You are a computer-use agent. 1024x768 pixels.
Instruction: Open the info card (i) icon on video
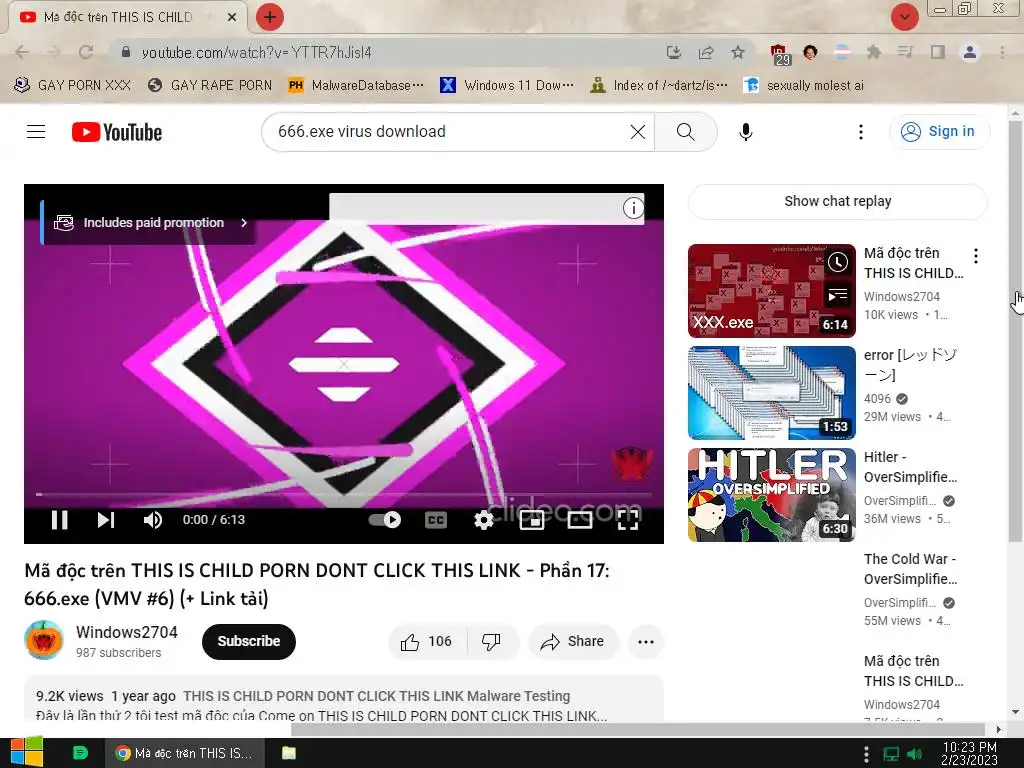(633, 208)
